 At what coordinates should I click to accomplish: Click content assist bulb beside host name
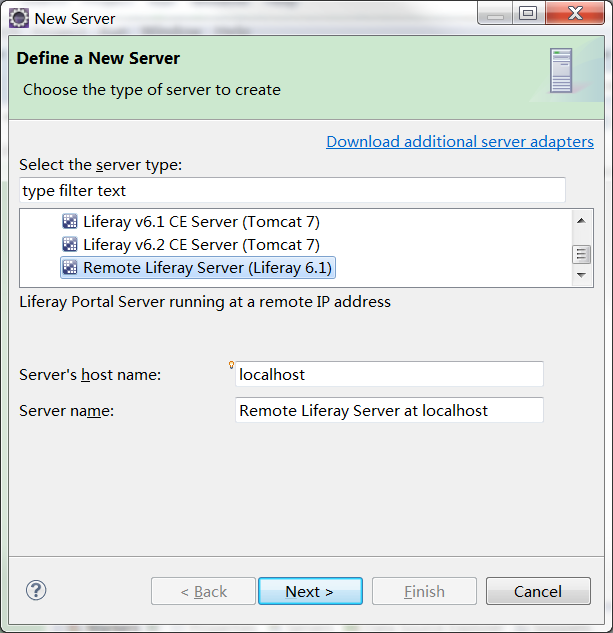pyautogui.click(x=232, y=365)
